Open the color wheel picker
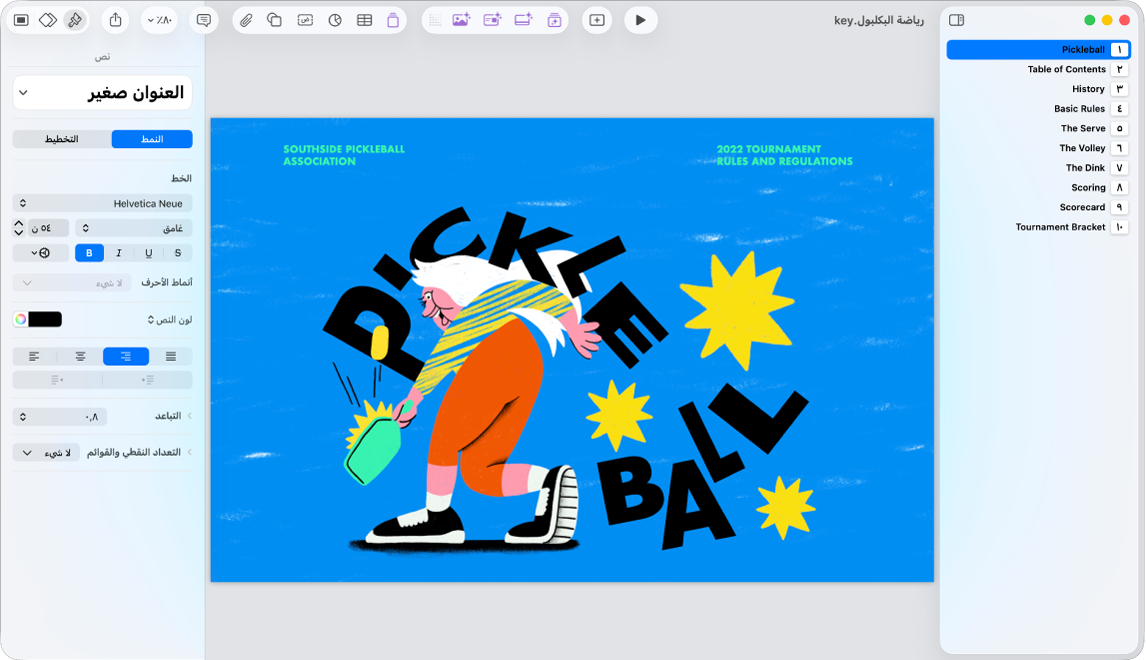The width and height of the screenshot is (1146, 660). pyautogui.click(x=20, y=319)
